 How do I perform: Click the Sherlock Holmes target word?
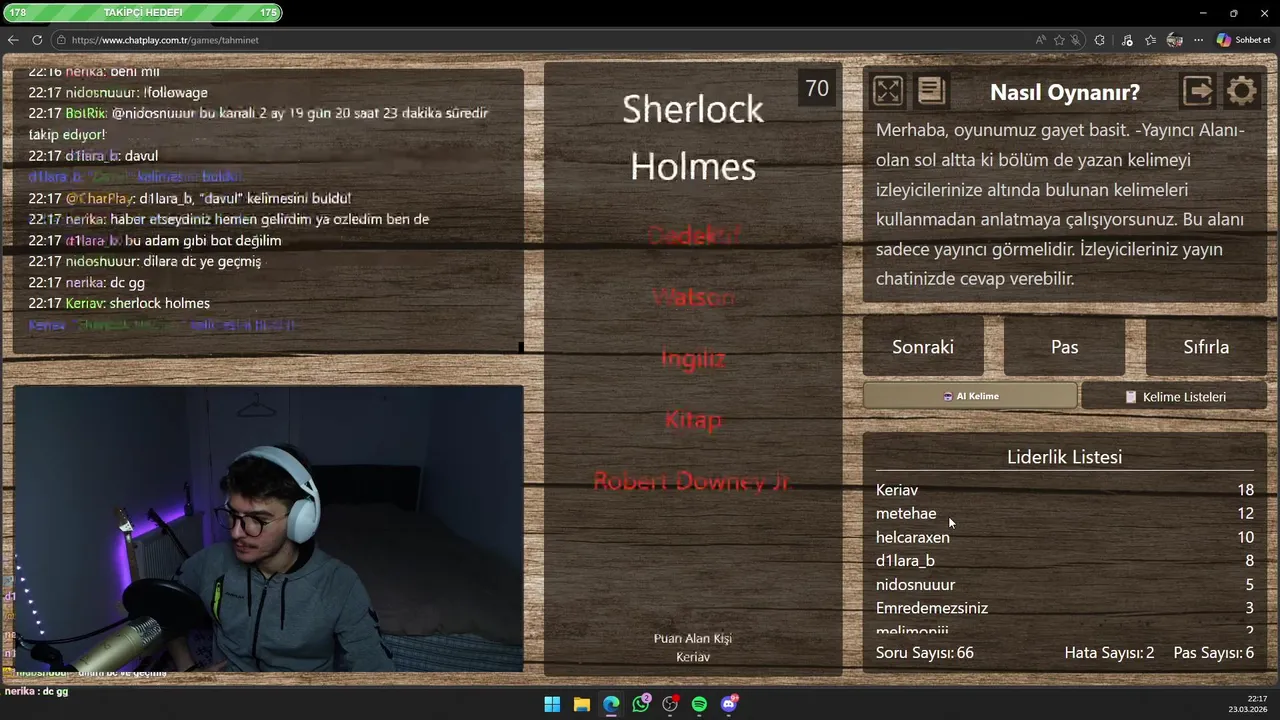tap(693, 137)
